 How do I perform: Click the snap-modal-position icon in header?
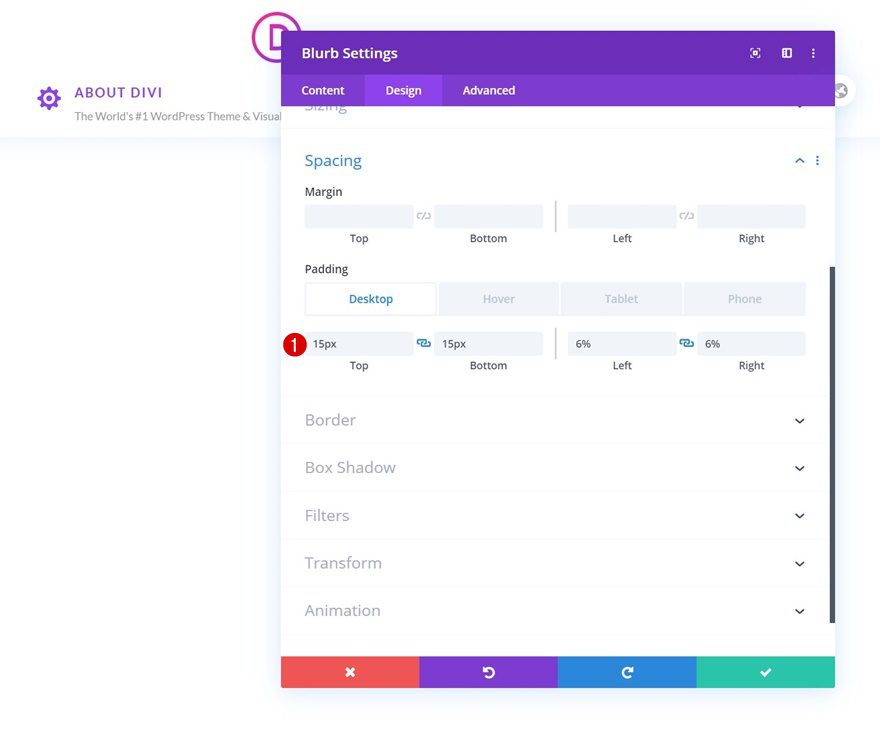point(755,52)
